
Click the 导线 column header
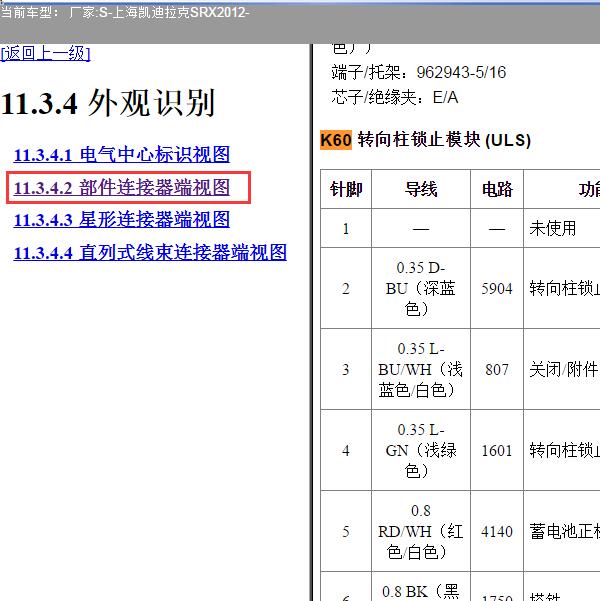click(421, 189)
